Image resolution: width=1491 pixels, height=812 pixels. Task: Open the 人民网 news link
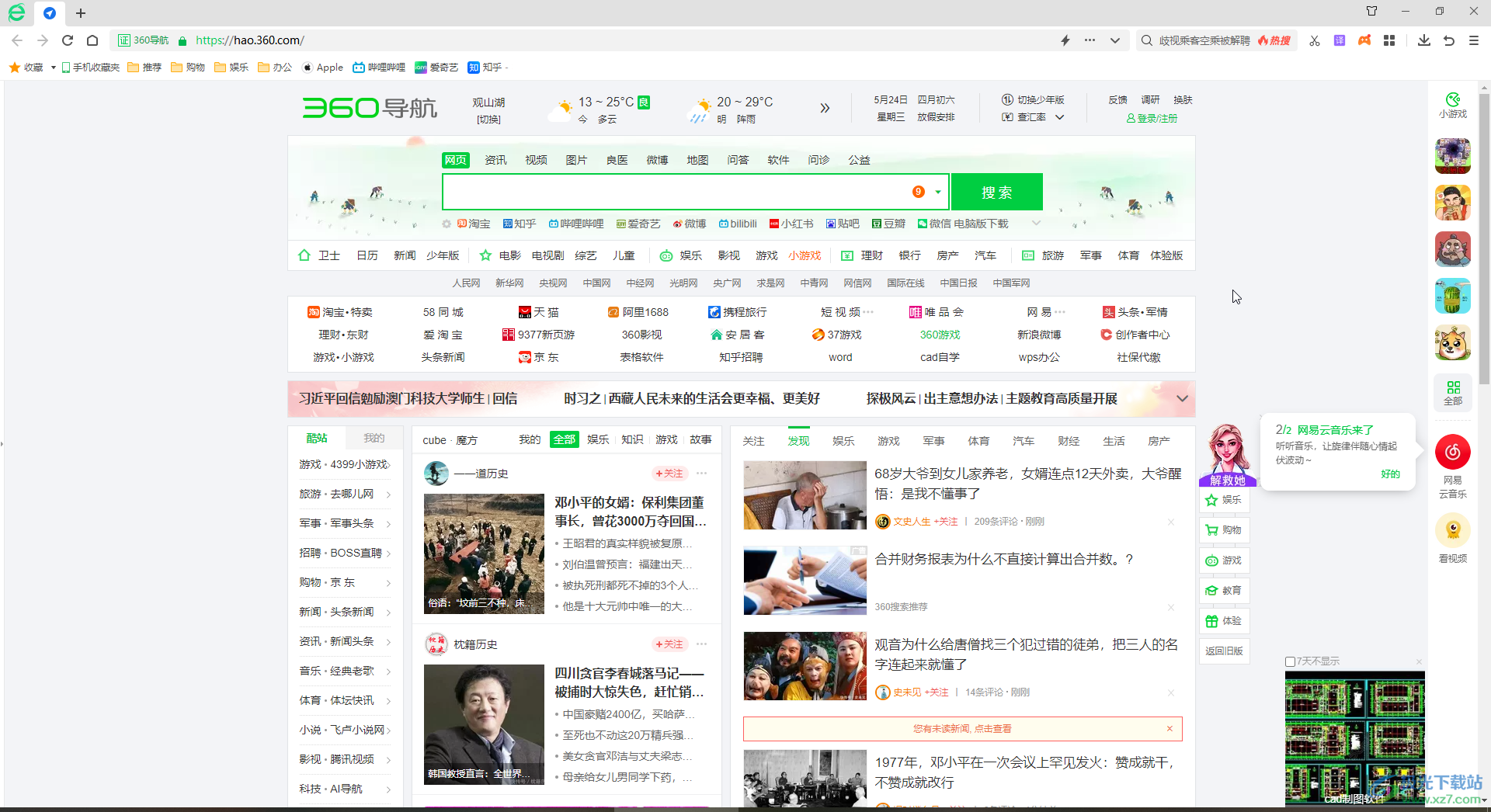(466, 283)
